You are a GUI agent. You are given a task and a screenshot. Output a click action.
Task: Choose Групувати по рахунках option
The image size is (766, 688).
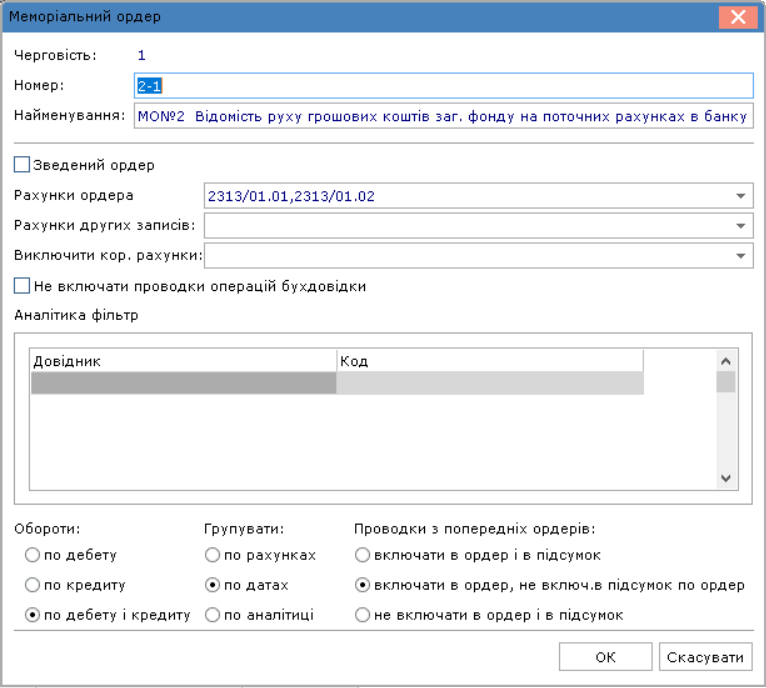[213, 555]
